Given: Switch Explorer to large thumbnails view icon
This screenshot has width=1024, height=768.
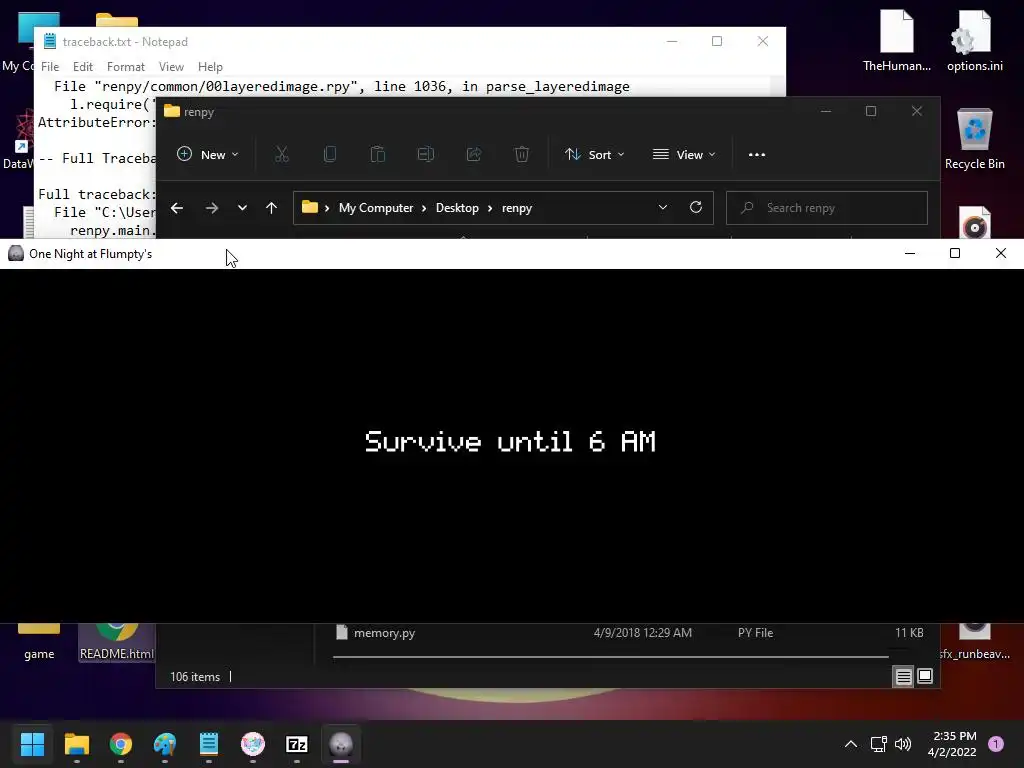Looking at the screenshot, I should pyautogui.click(x=925, y=676).
